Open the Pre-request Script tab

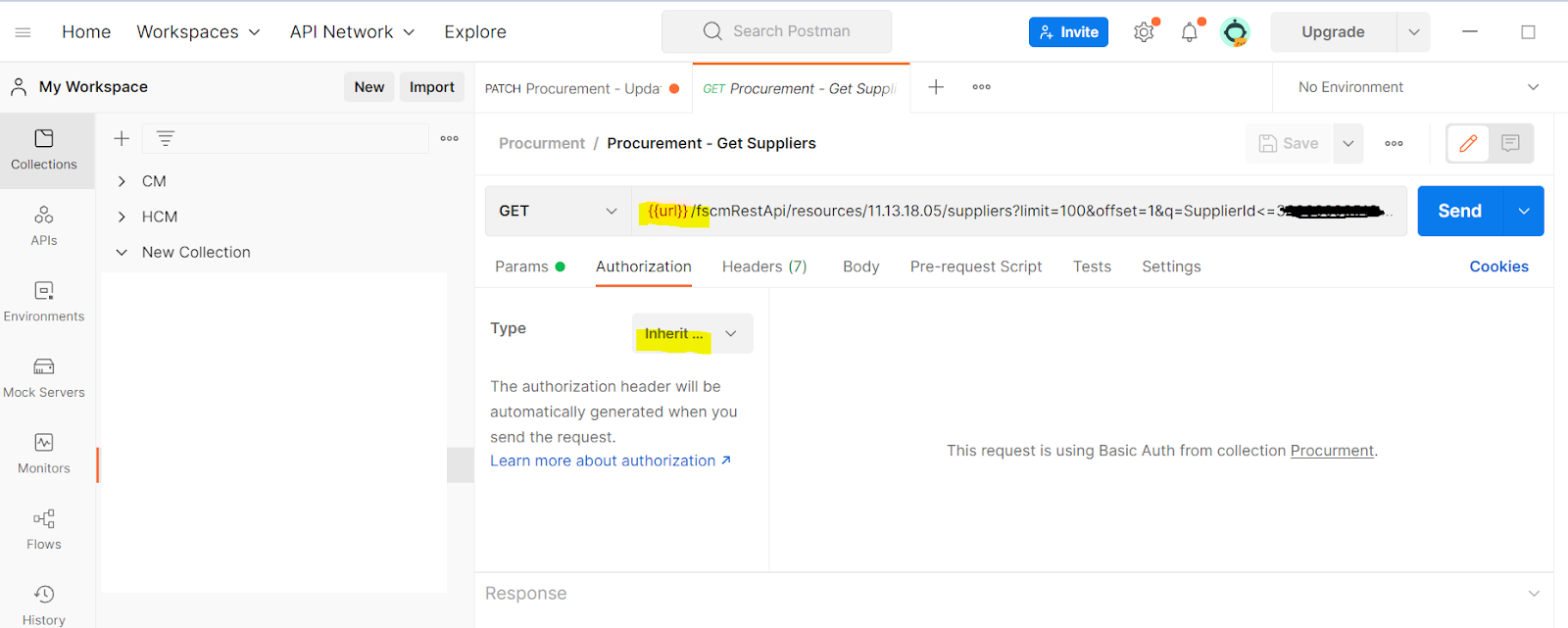coord(976,266)
